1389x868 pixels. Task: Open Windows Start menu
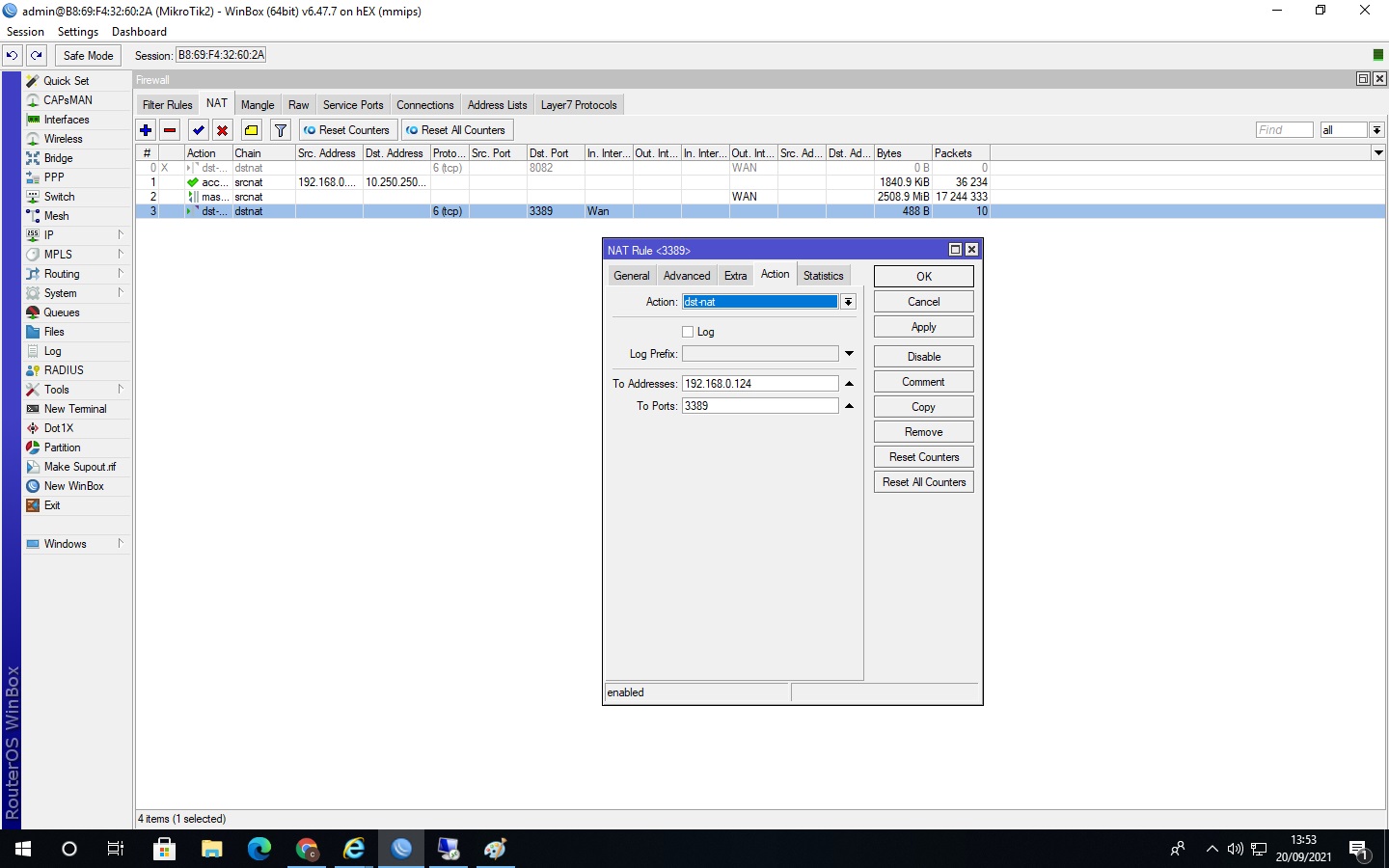(x=23, y=849)
